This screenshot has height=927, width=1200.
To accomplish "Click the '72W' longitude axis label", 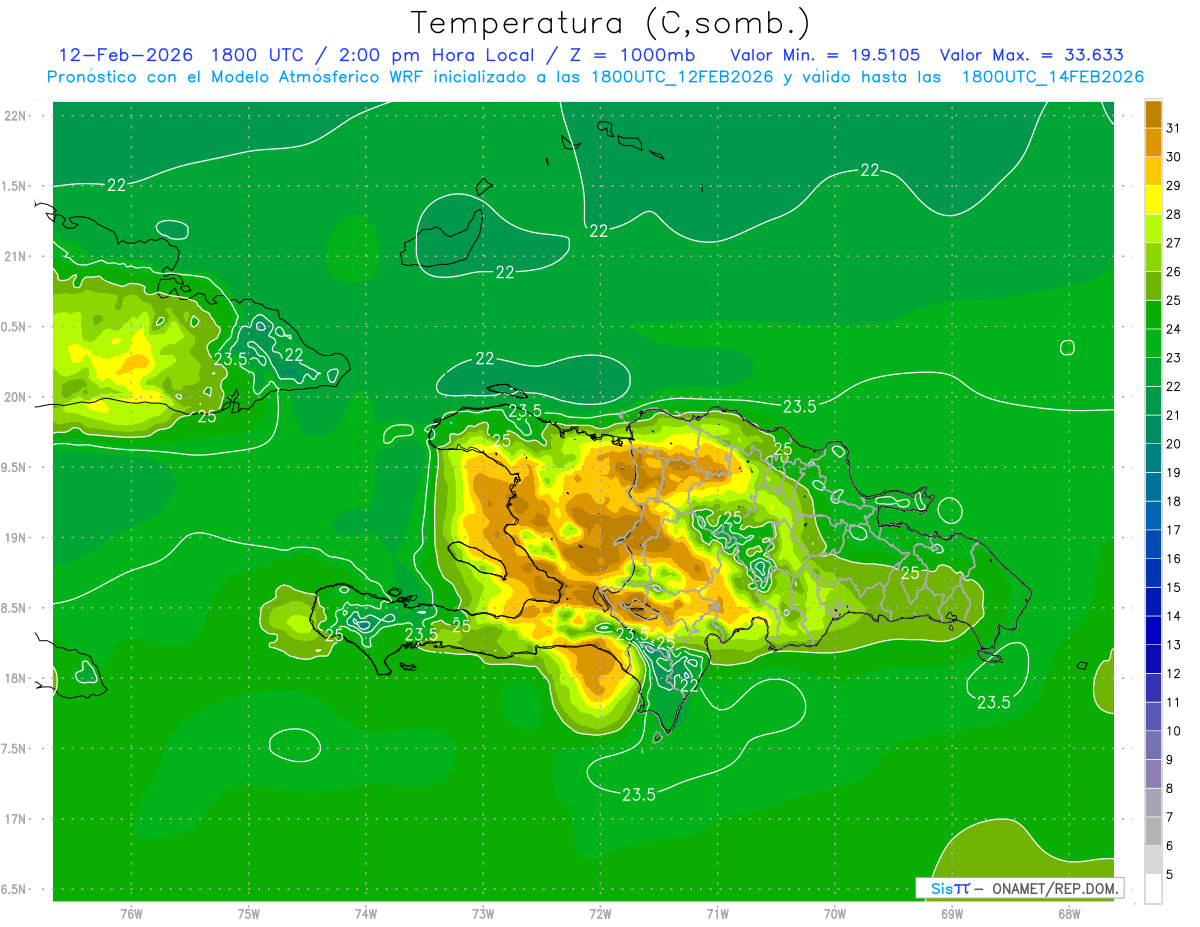I will (600, 914).
